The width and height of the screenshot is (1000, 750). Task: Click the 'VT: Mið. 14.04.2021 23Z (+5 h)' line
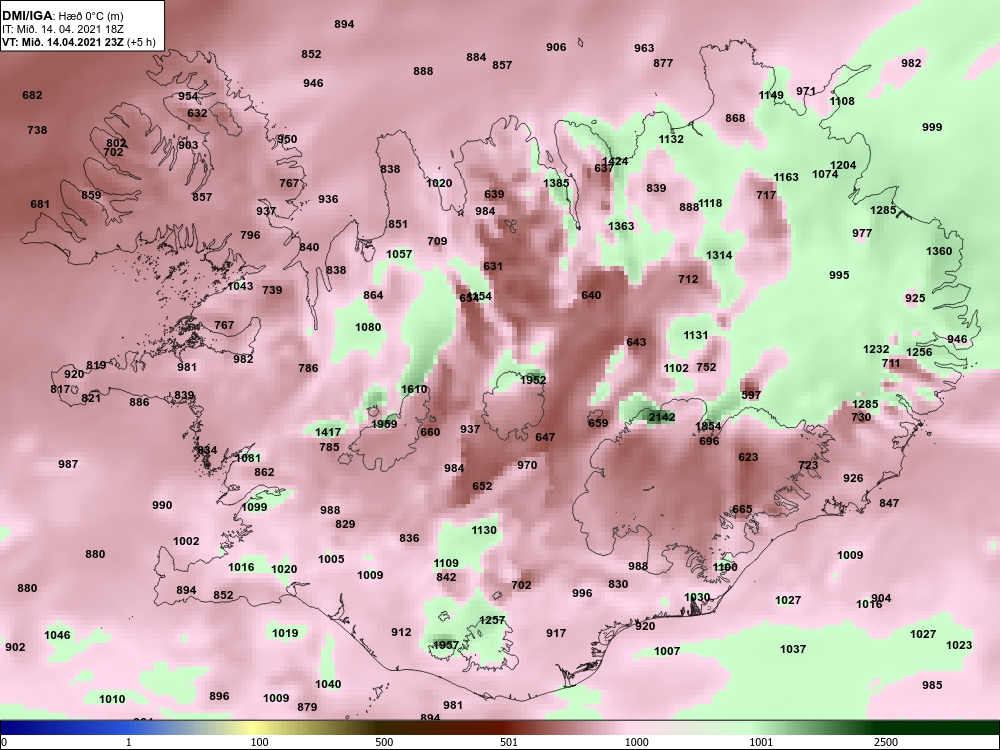[x=78, y=42]
